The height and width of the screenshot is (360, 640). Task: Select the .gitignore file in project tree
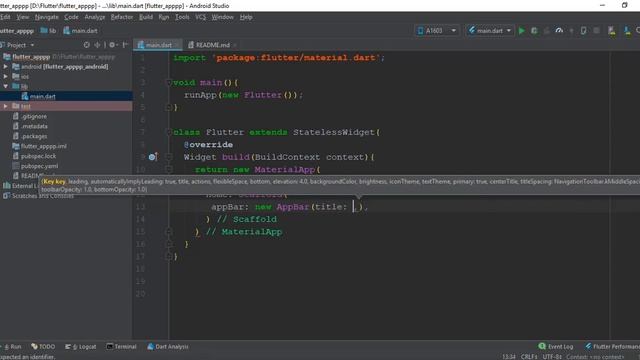coord(34,116)
